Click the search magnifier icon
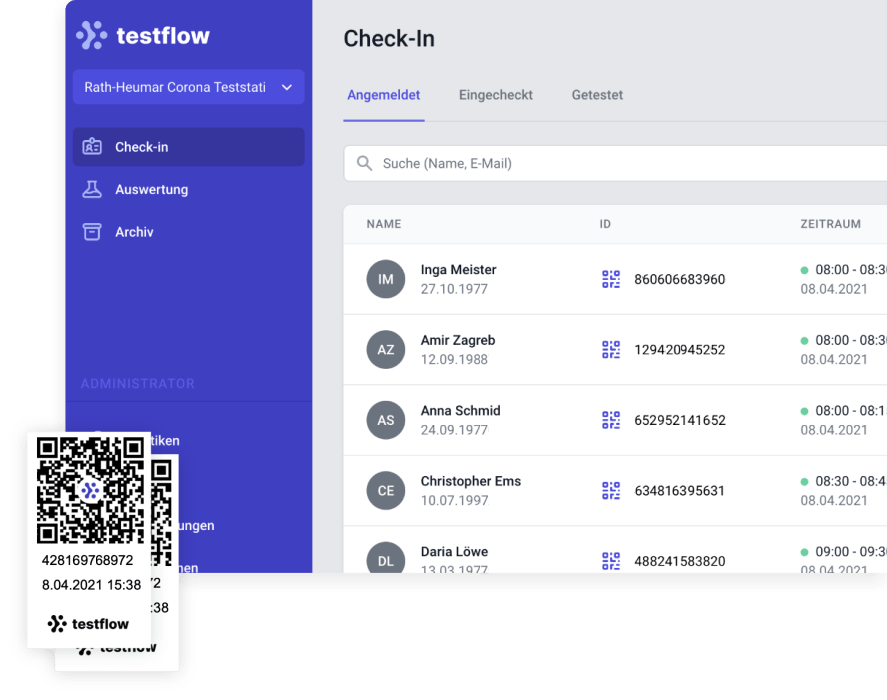Image resolution: width=887 pixels, height=700 pixels. point(365,163)
